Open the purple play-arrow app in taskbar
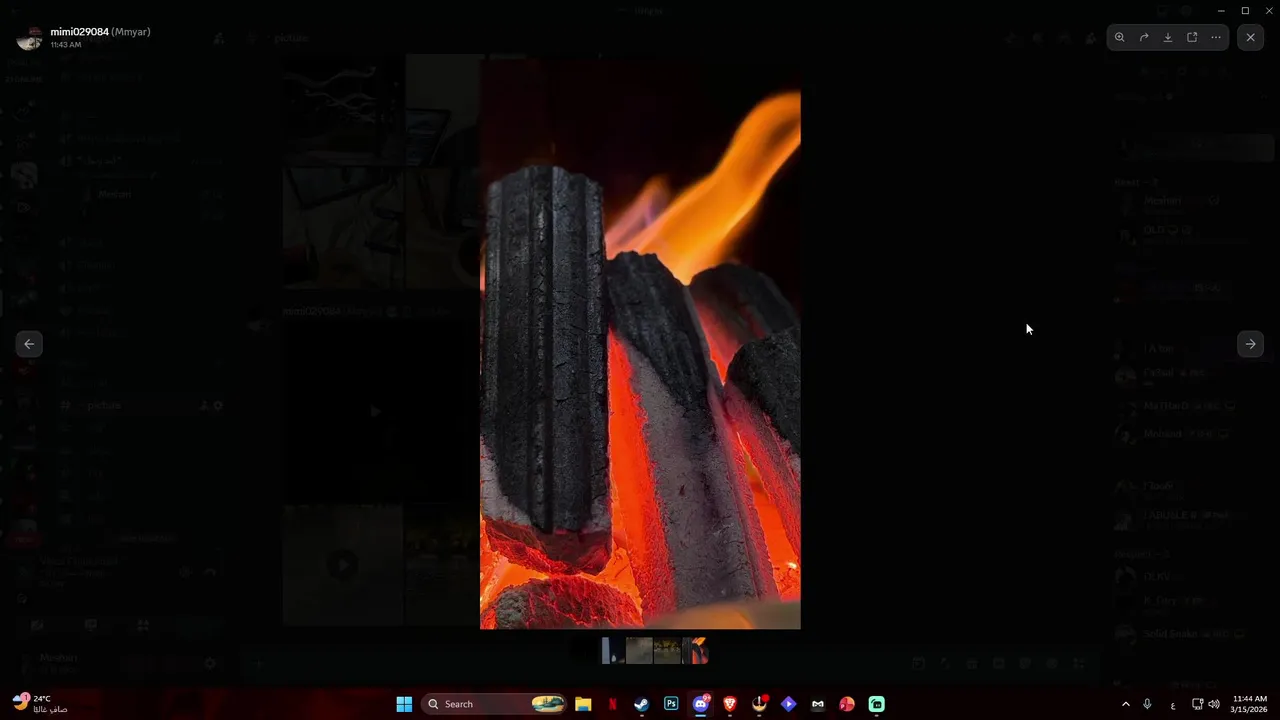The width and height of the screenshot is (1280, 720). 788,704
